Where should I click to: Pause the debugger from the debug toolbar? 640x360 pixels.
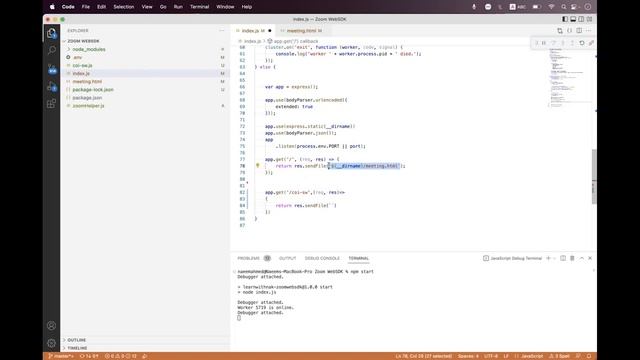(x=544, y=43)
